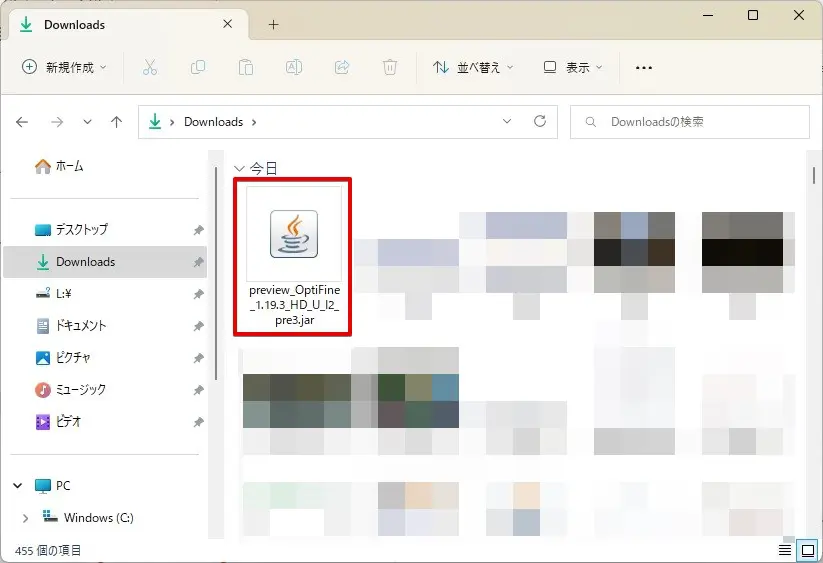
Task: Click the Share icon in toolbar
Action: [x=342, y=67]
